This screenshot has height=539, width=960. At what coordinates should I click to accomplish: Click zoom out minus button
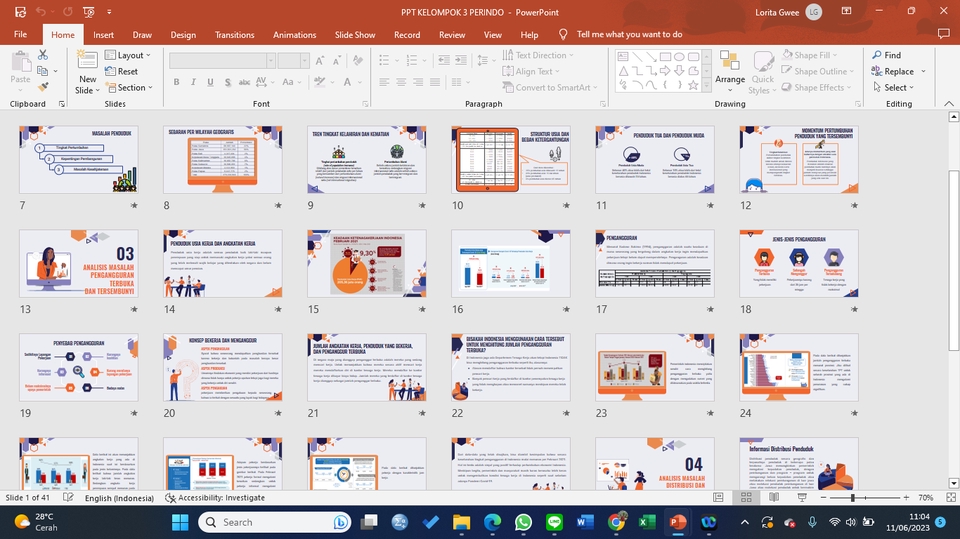(823, 497)
